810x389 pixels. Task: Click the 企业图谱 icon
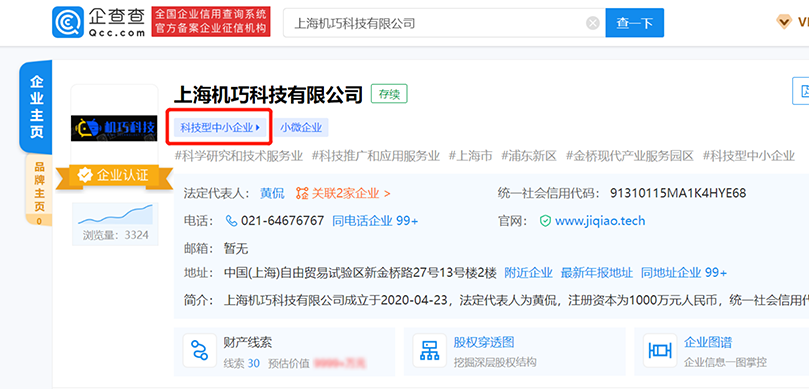(659, 350)
